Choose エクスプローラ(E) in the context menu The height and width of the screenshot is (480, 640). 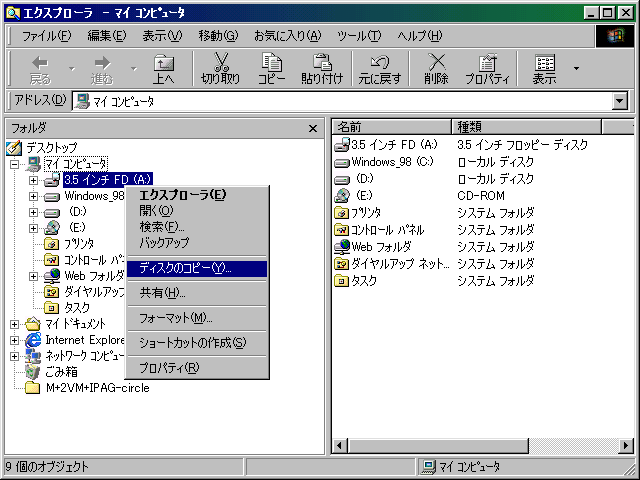tap(197, 195)
